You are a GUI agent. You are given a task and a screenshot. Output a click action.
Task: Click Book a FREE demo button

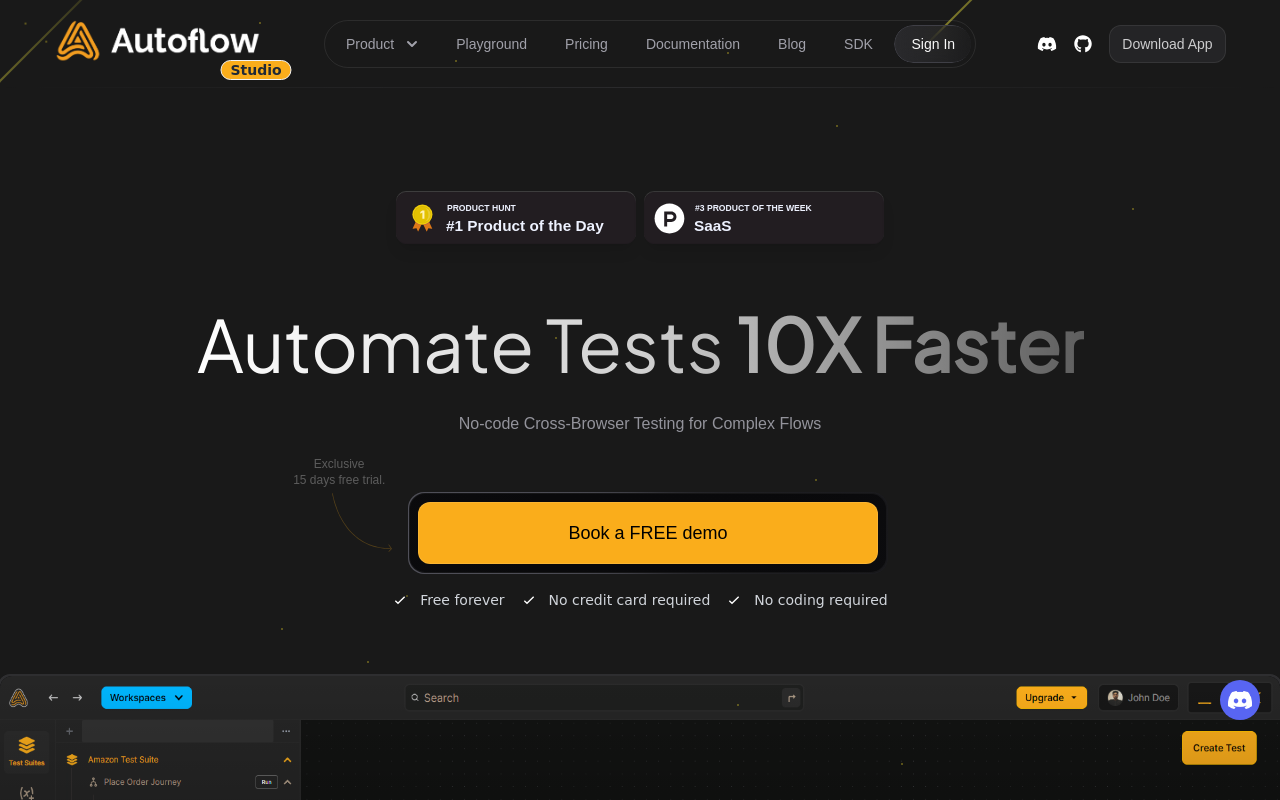[647, 533]
